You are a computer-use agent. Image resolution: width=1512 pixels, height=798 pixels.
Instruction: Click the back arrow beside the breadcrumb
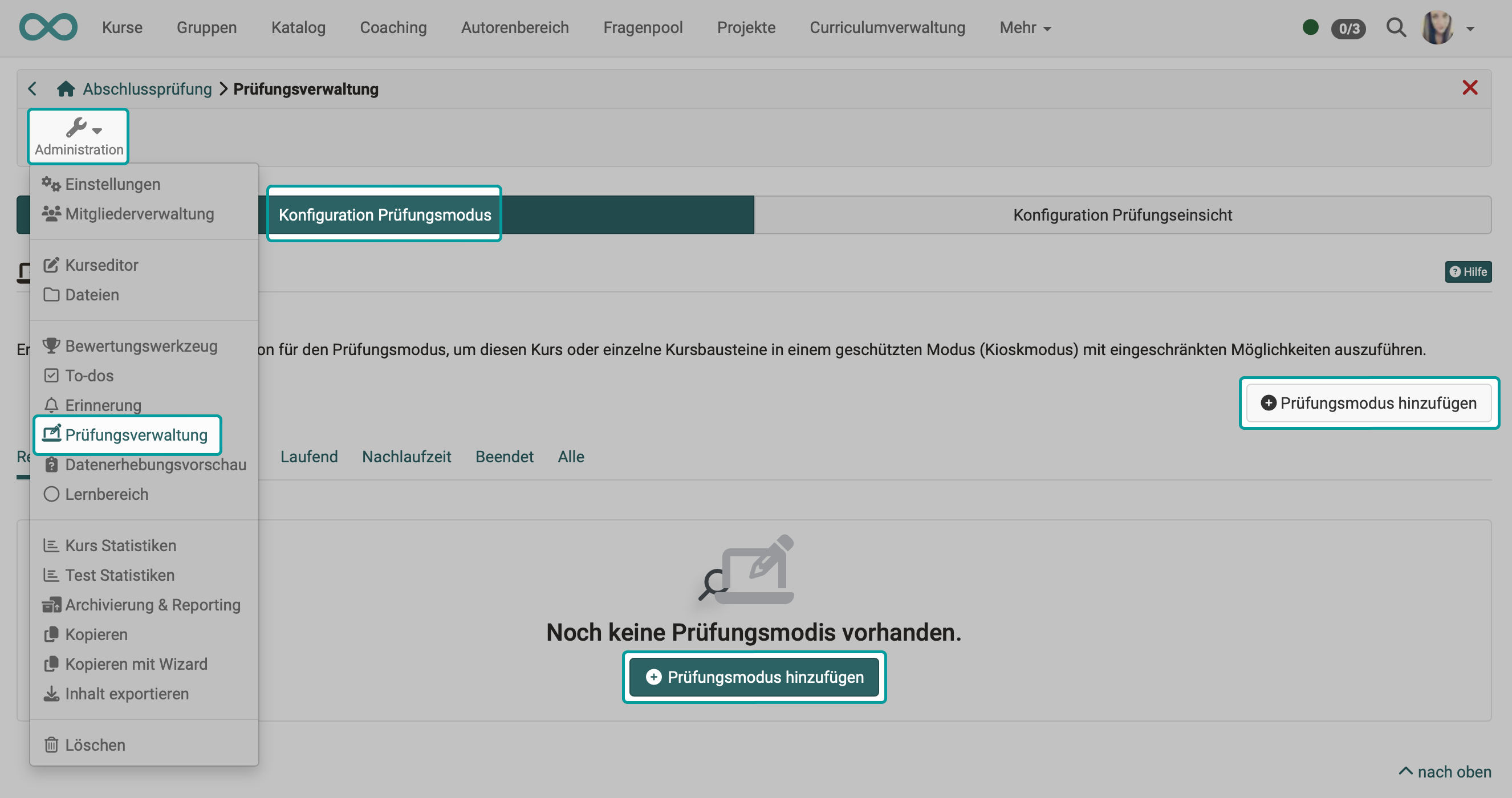[x=32, y=88]
